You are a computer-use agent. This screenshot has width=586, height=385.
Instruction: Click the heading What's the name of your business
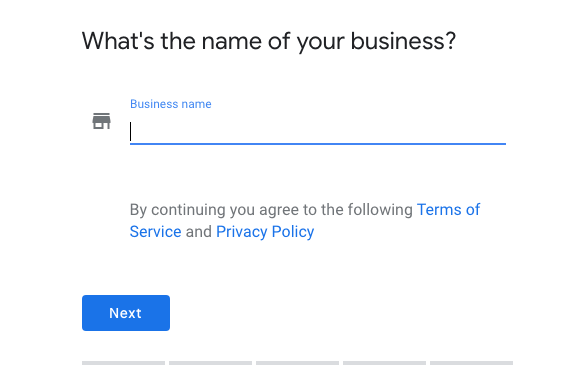tap(269, 41)
